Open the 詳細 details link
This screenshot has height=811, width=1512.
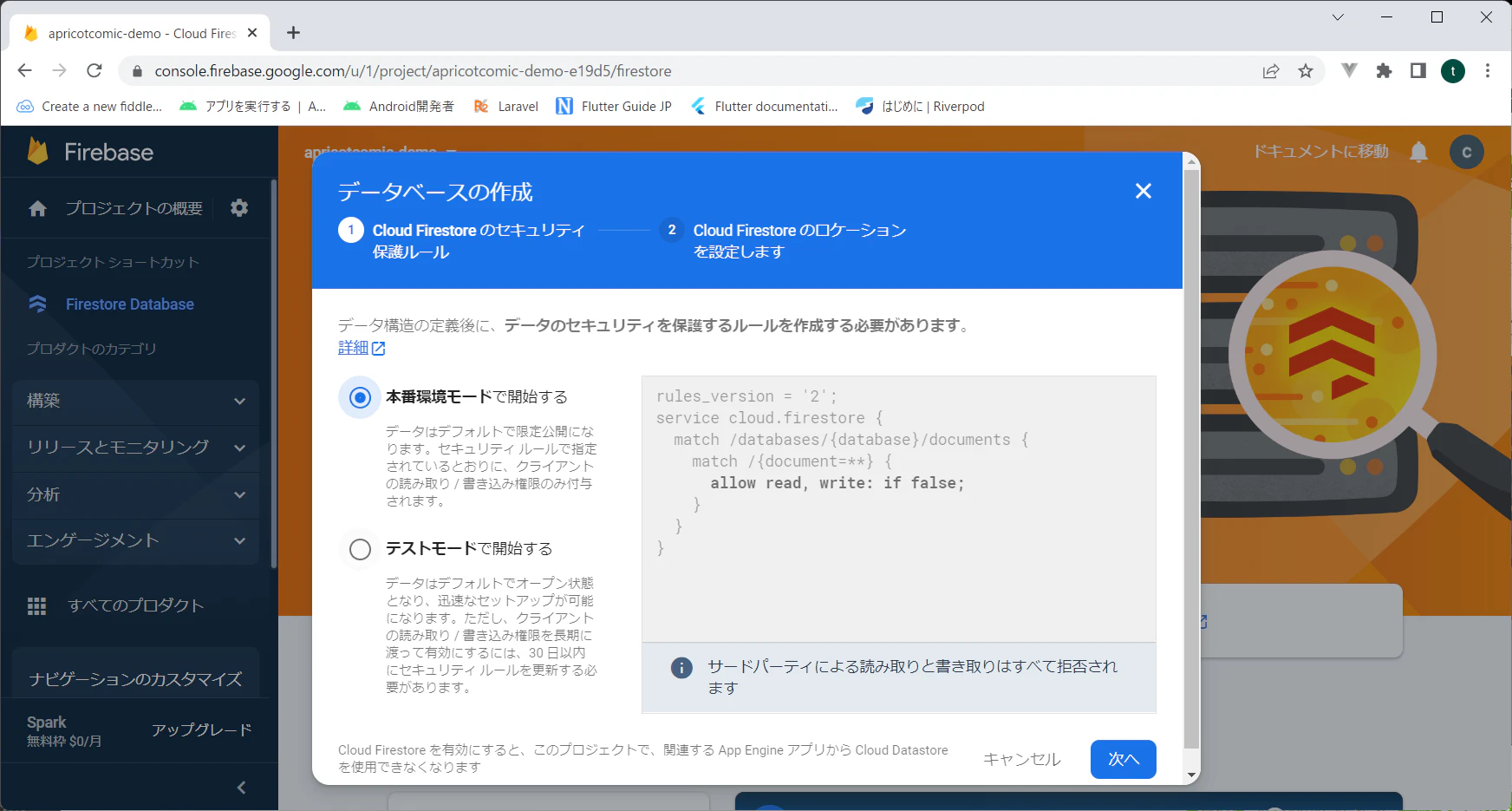362,348
